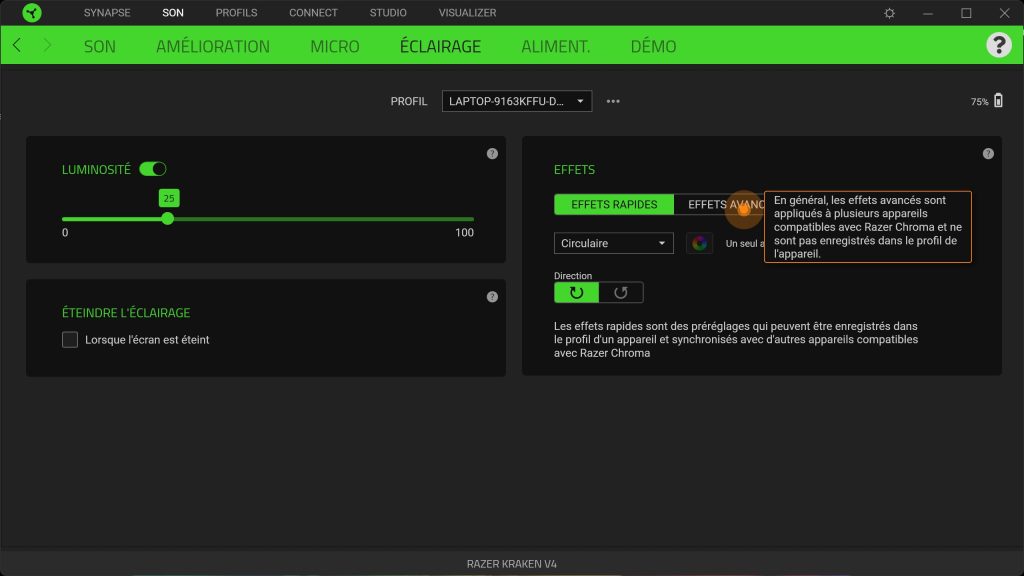
Task: Switch to the SON green tab
Action: pos(99,46)
